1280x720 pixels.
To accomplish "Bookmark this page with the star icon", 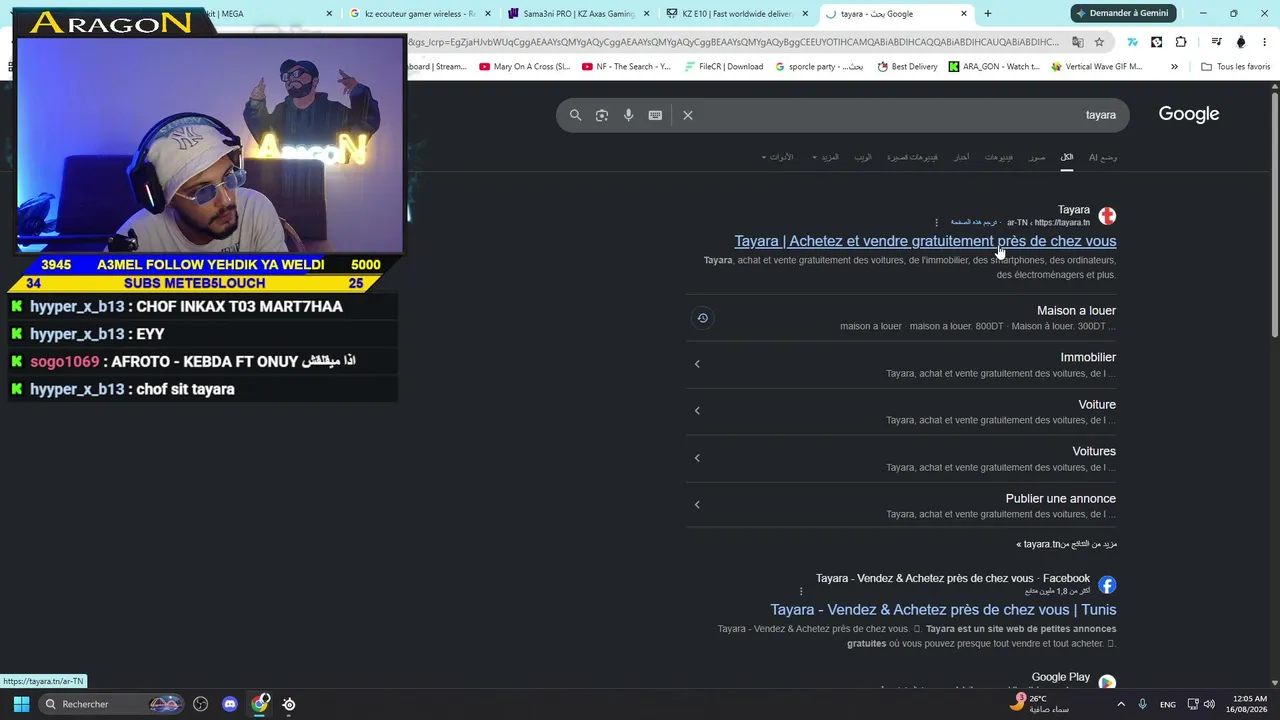I will (1099, 42).
